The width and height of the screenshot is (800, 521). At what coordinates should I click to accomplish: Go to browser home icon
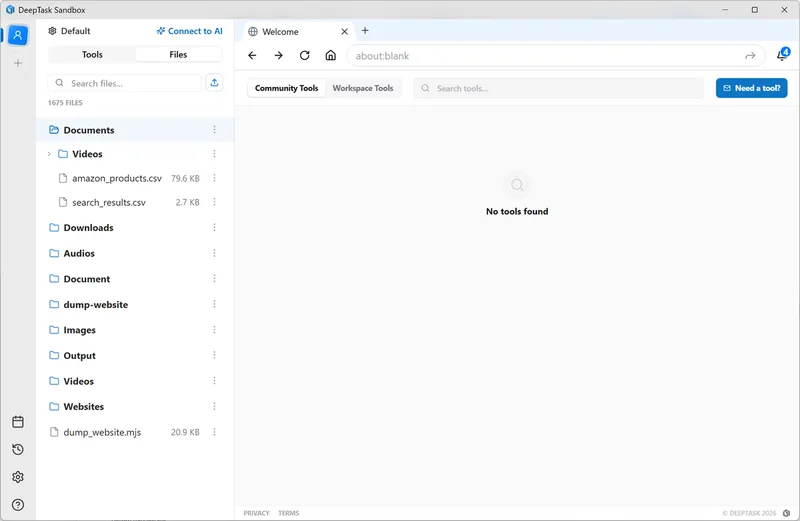point(331,56)
